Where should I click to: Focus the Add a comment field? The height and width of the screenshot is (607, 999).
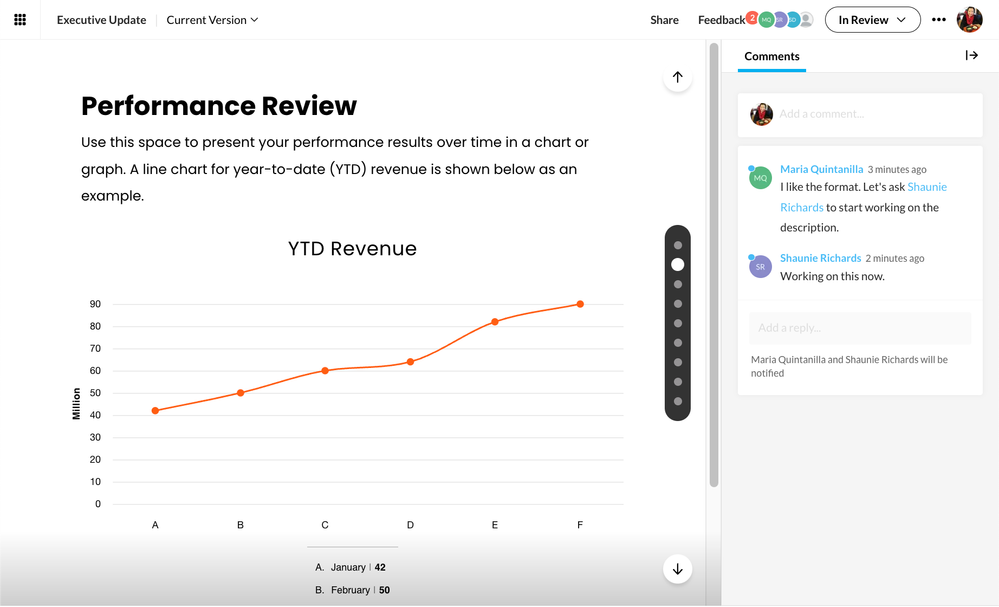[860, 115]
